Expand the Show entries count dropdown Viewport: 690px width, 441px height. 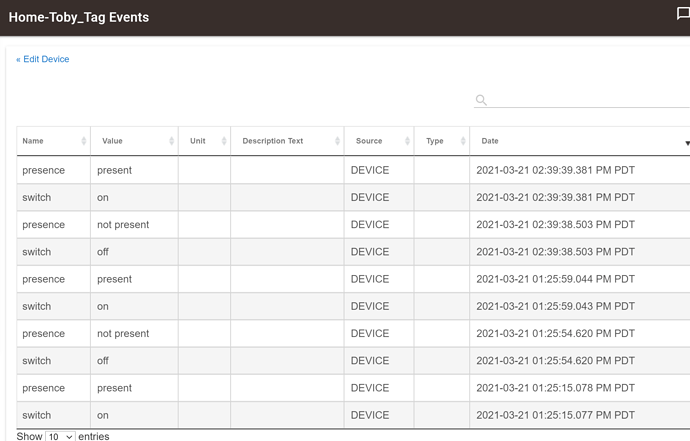60,436
